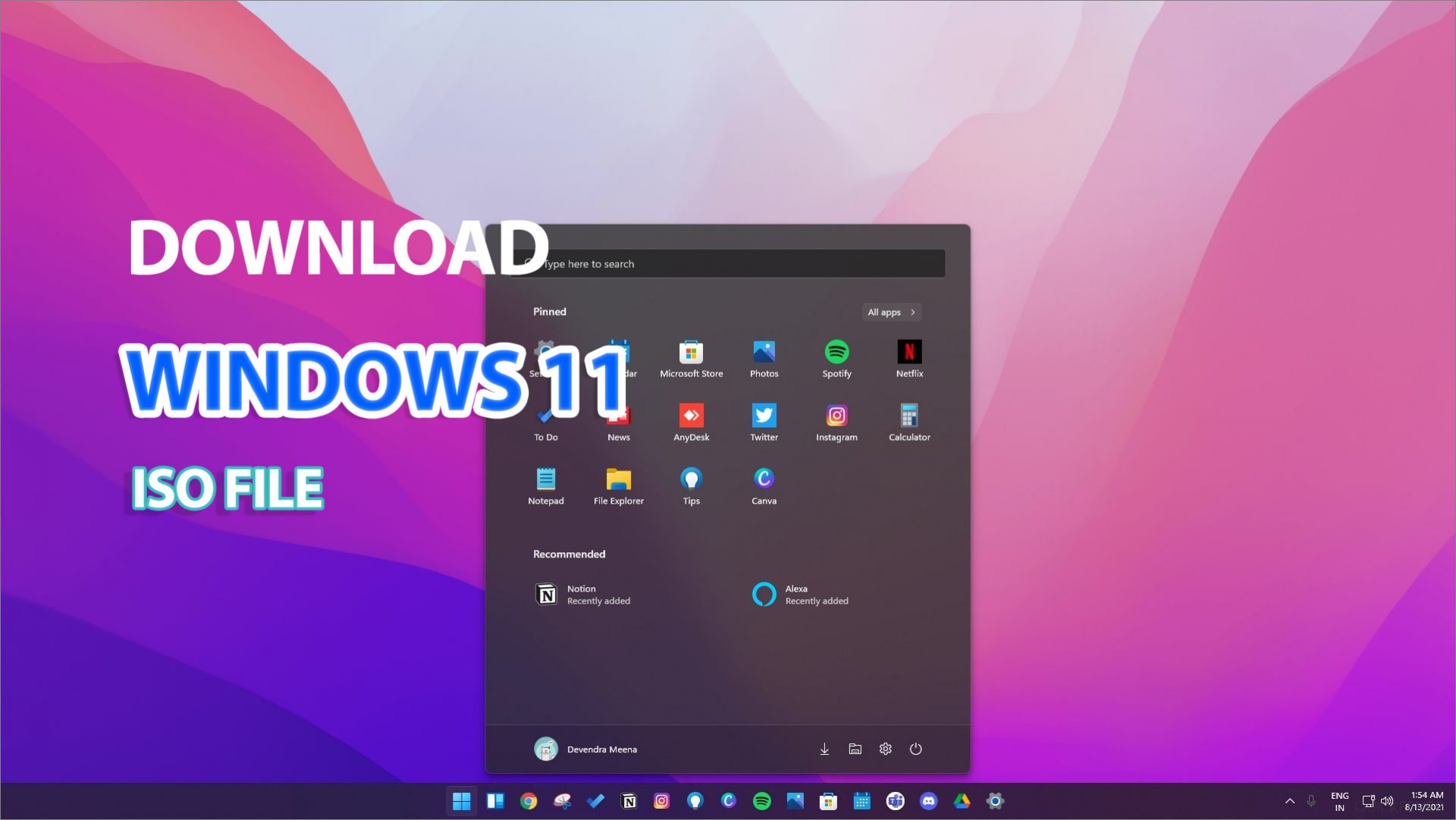The image size is (1456, 820).
Task: Launch Google Chrome from taskbar
Action: 529,801
